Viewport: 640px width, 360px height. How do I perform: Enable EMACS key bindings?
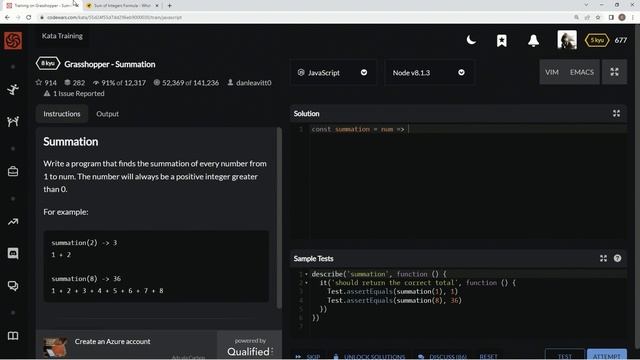point(582,72)
